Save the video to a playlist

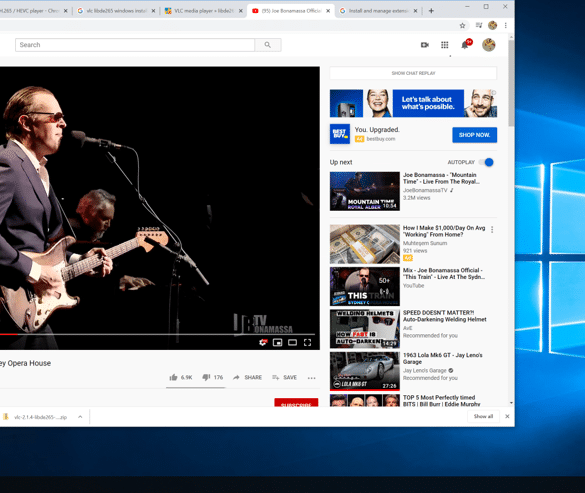point(284,377)
